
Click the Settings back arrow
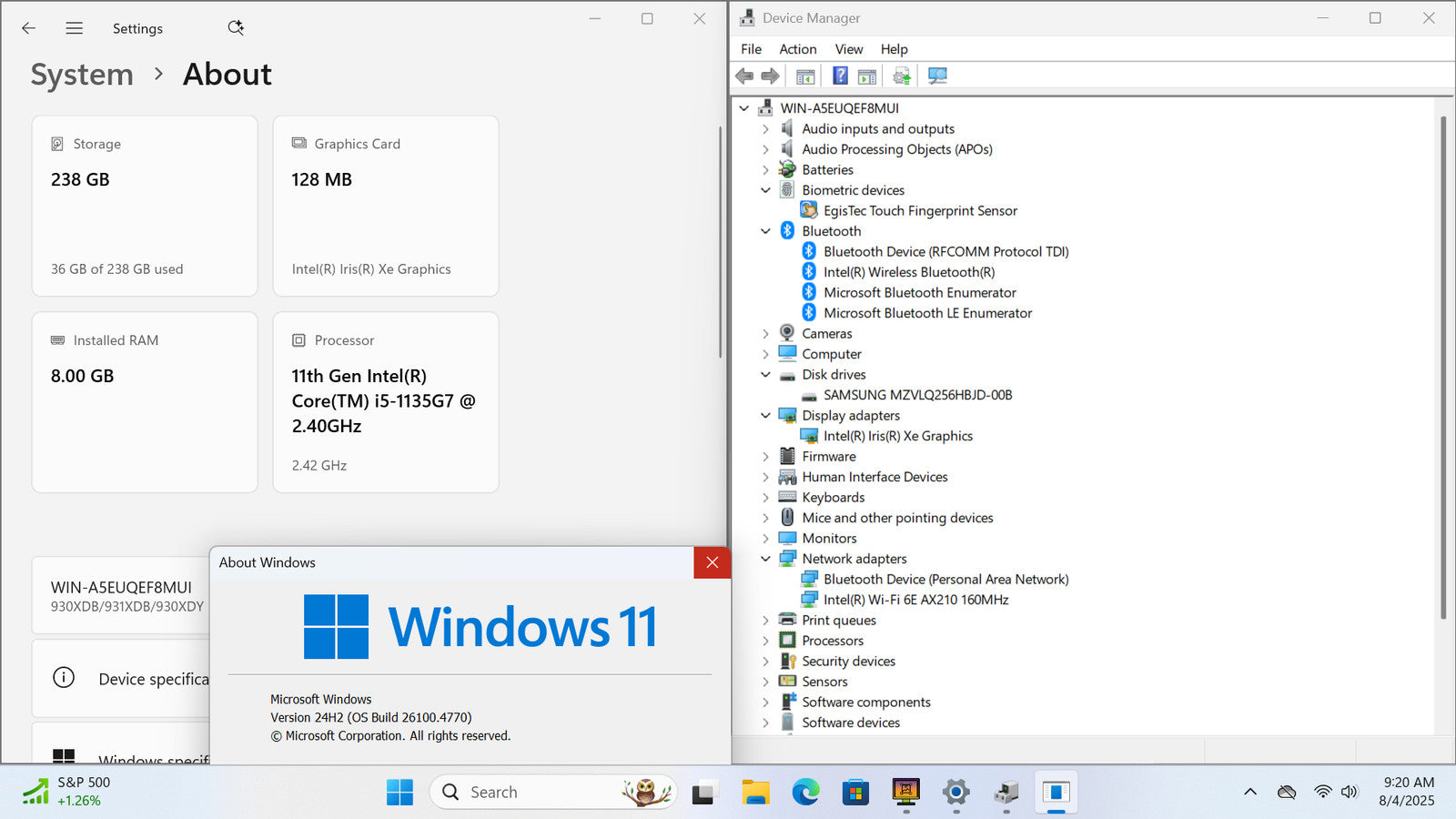(29, 28)
